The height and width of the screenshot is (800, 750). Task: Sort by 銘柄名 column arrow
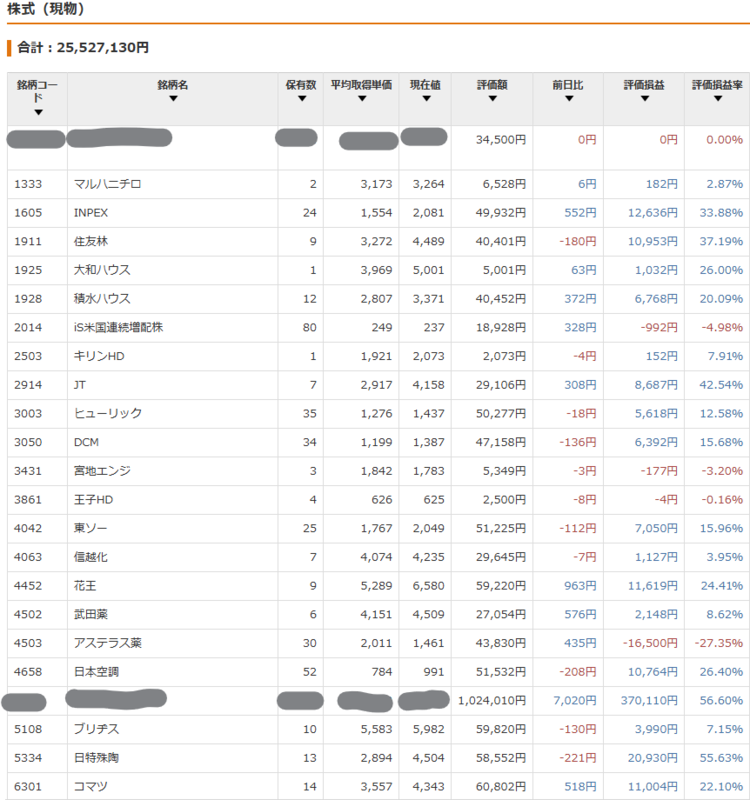[x=173, y=98]
